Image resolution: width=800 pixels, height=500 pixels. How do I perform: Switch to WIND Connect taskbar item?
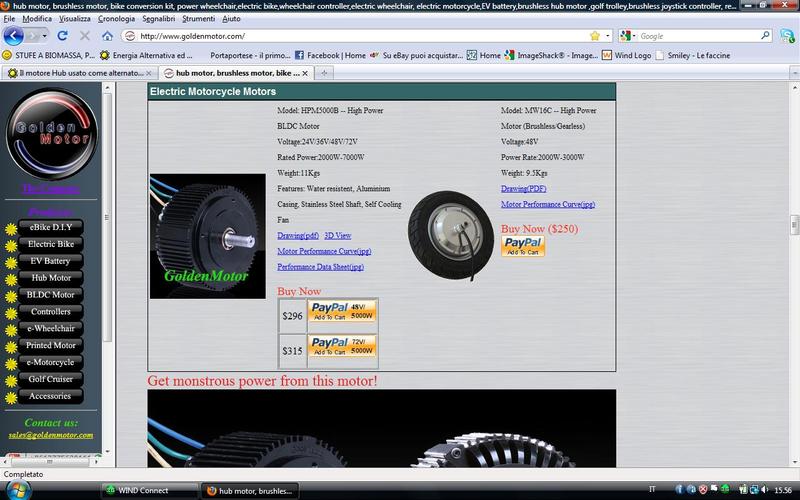click(x=149, y=491)
